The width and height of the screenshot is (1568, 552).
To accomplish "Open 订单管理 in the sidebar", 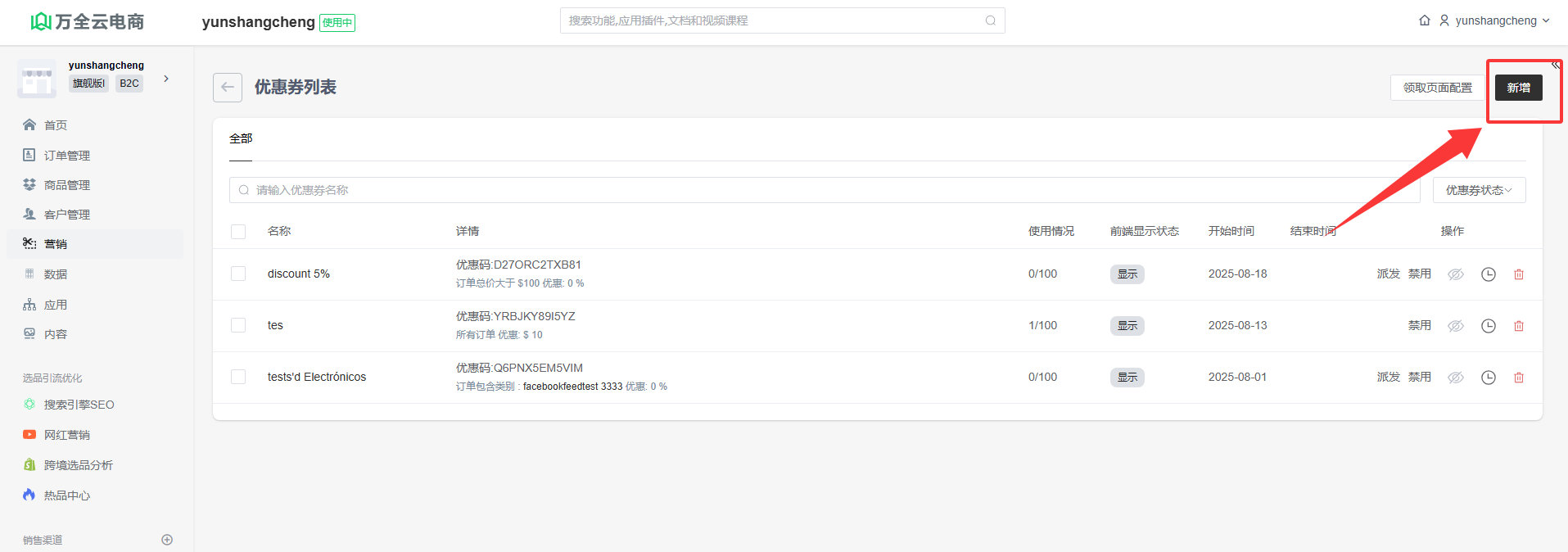I will point(67,156).
